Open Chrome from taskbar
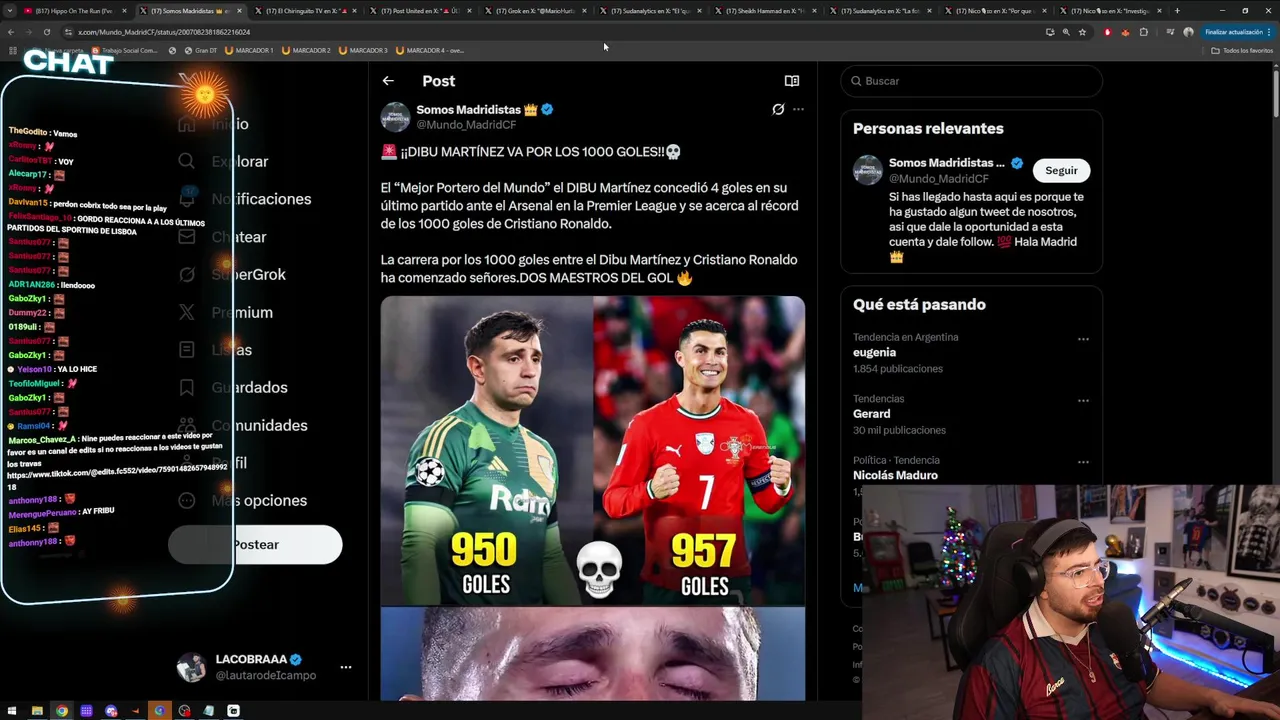This screenshot has width=1280, height=720. (x=62, y=711)
